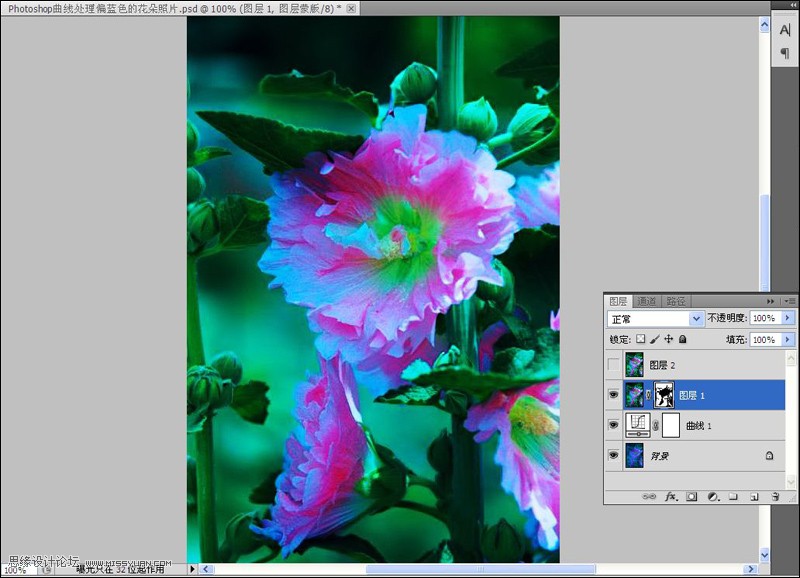Open the layer styles fx menu
This screenshot has width=800, height=578.
pos(670,493)
